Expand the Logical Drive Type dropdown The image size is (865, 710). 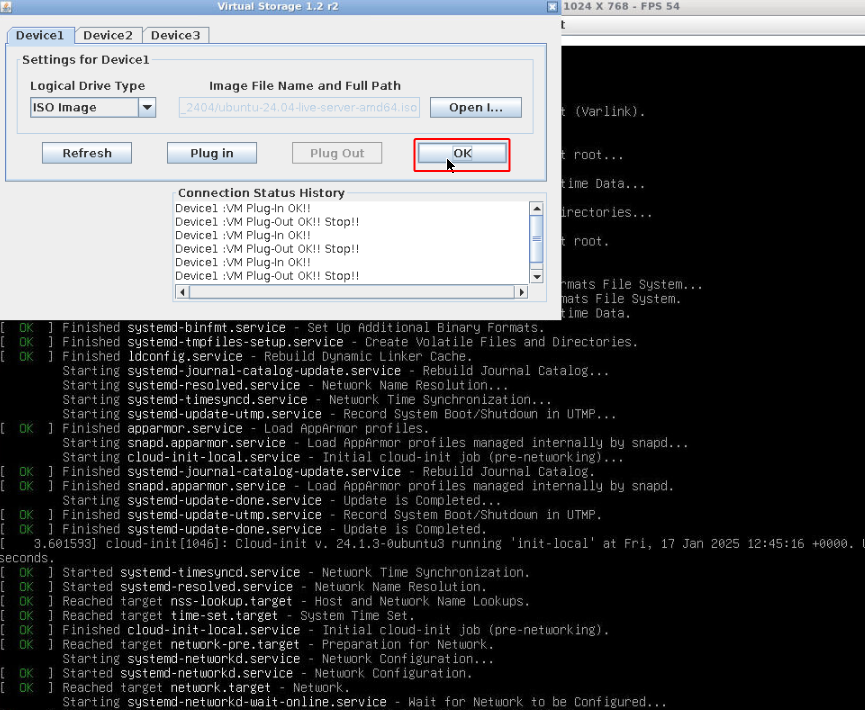click(147, 108)
